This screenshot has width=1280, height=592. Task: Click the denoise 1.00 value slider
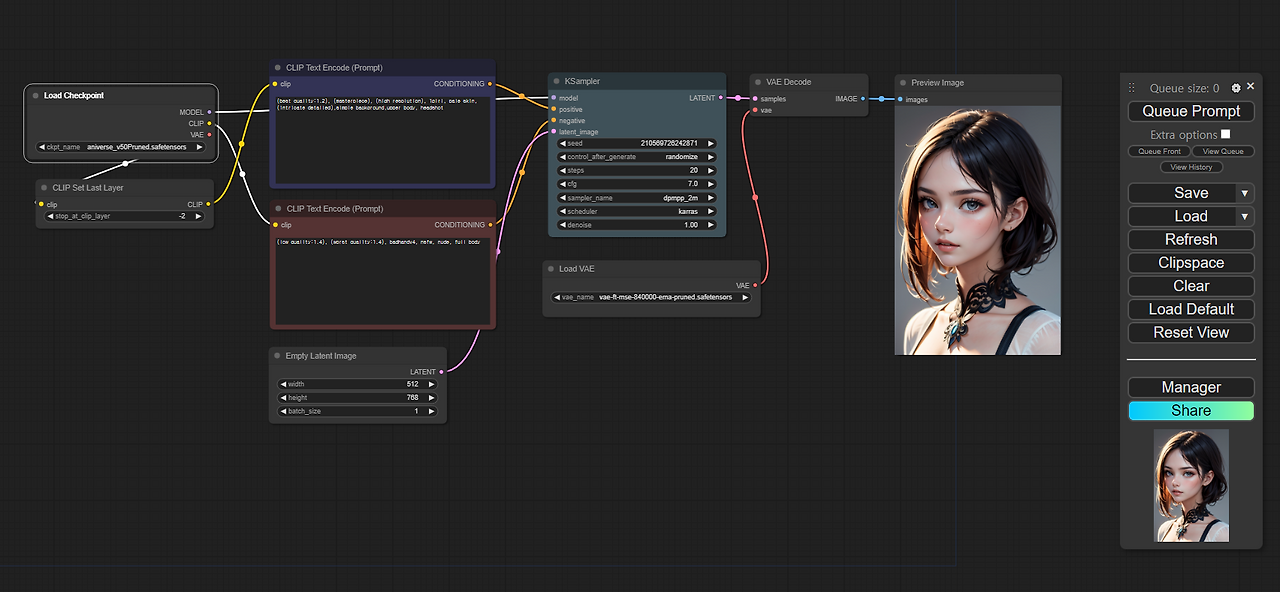point(637,225)
